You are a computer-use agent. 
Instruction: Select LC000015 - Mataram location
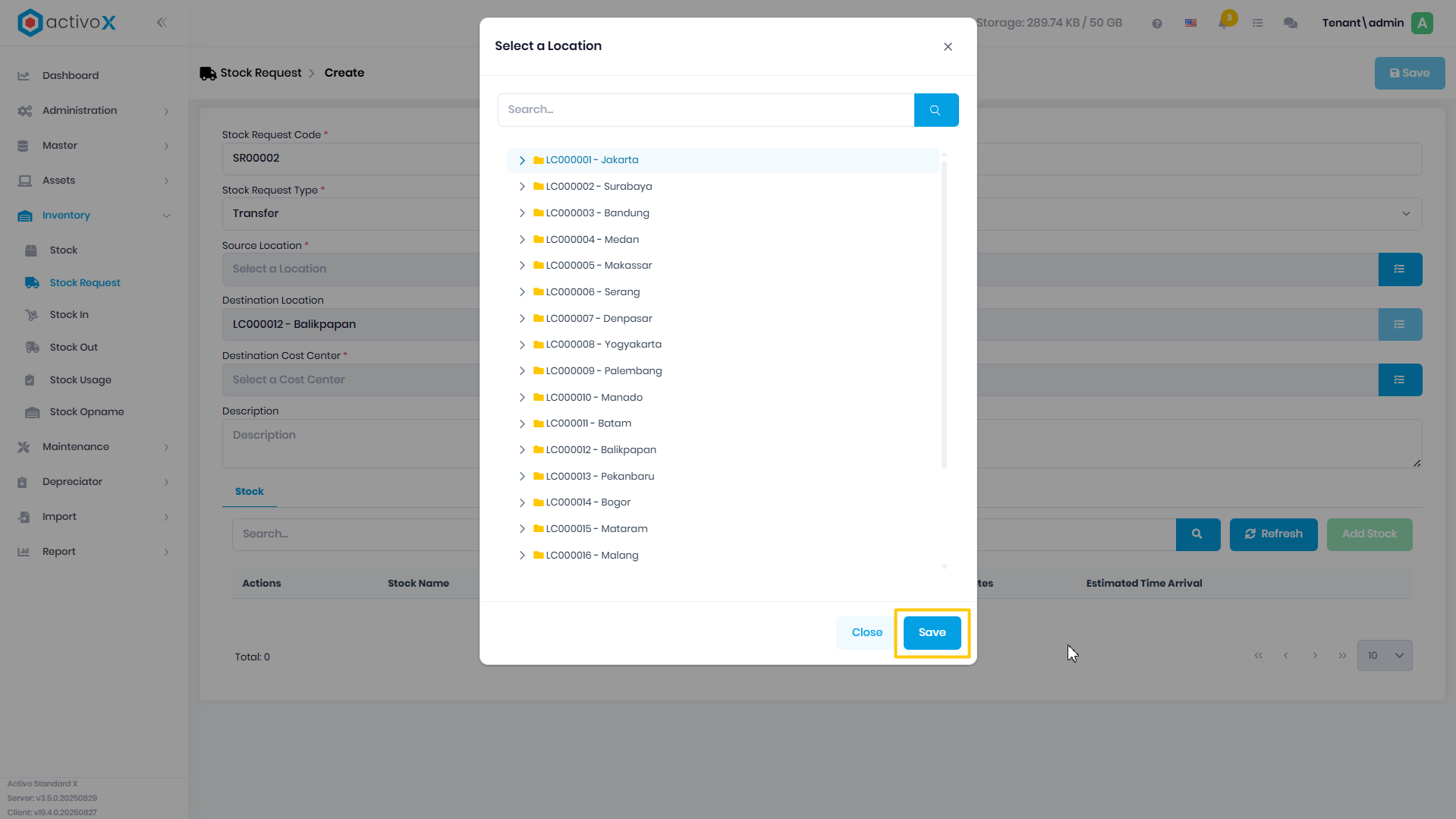click(x=596, y=529)
